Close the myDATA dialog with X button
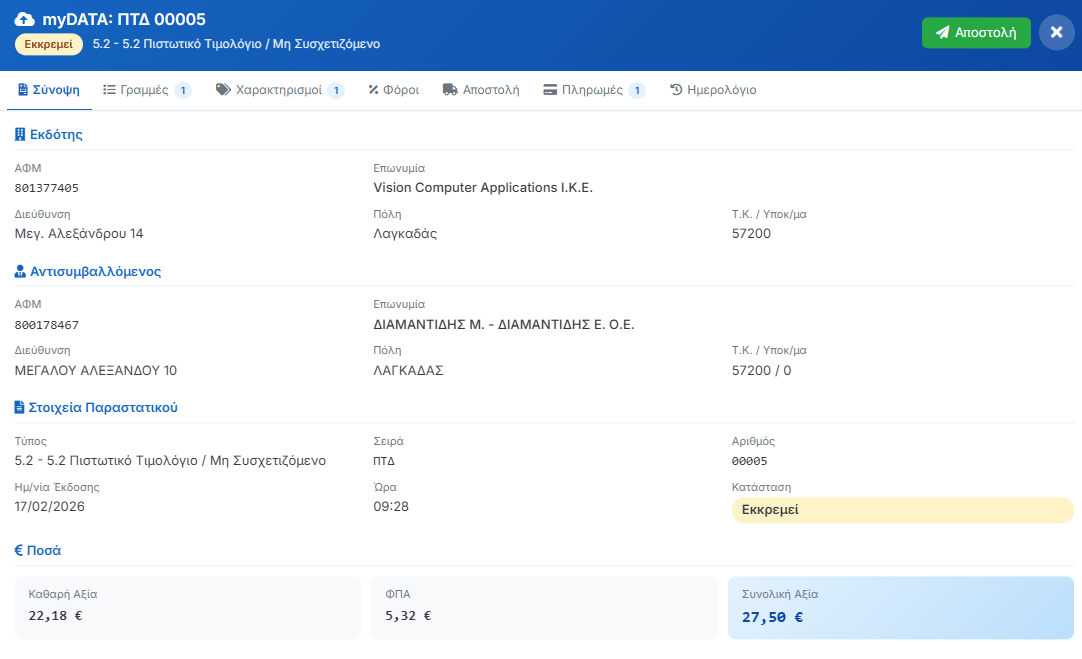 1056,32
